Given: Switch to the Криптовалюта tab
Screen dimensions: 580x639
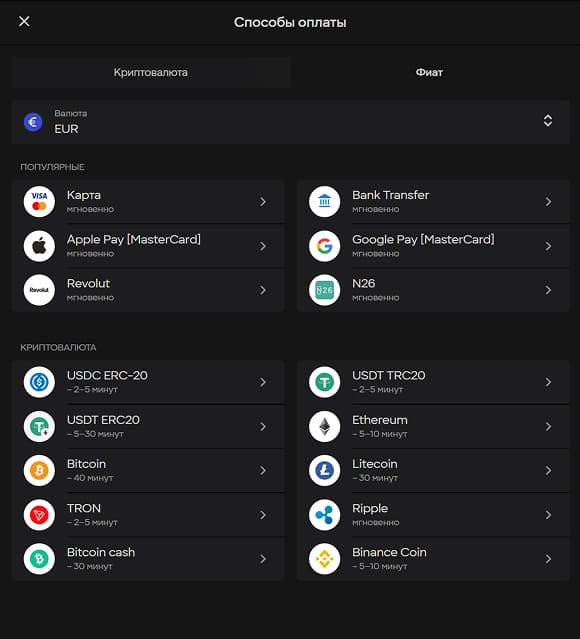Looking at the screenshot, I should click(x=151, y=73).
